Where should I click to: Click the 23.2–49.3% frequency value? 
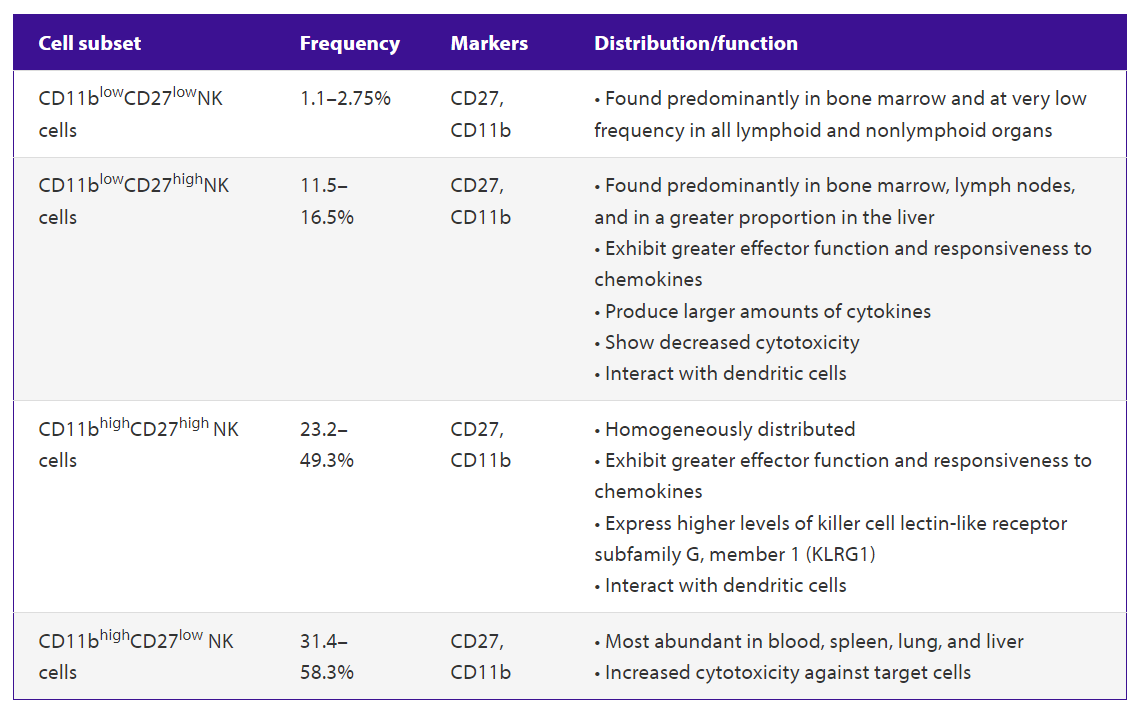tap(327, 444)
